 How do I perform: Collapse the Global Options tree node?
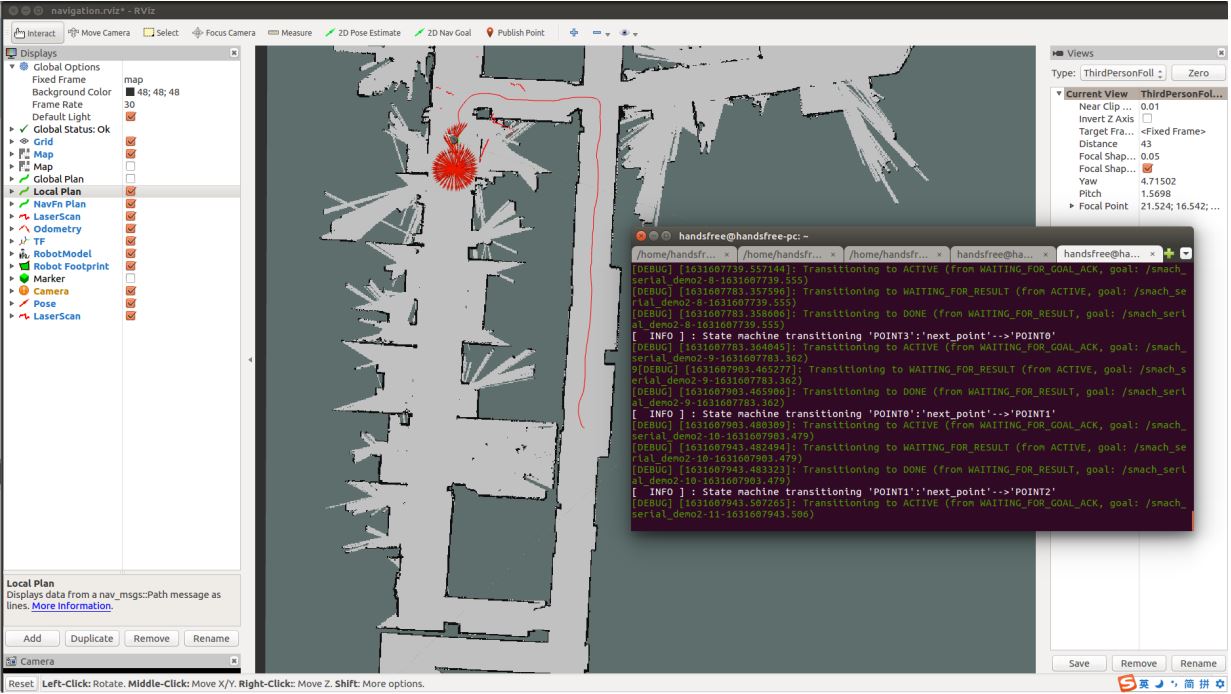pos(12,67)
